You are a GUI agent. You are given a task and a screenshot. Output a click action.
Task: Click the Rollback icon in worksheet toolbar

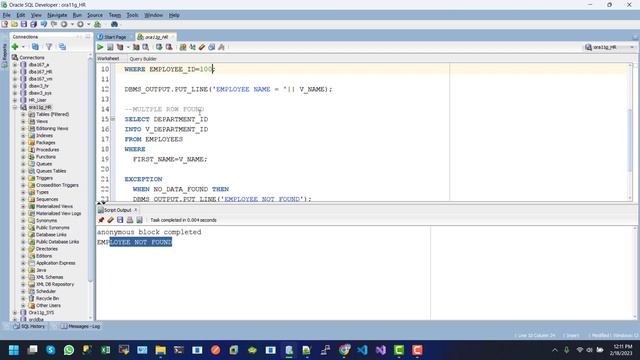169,47
